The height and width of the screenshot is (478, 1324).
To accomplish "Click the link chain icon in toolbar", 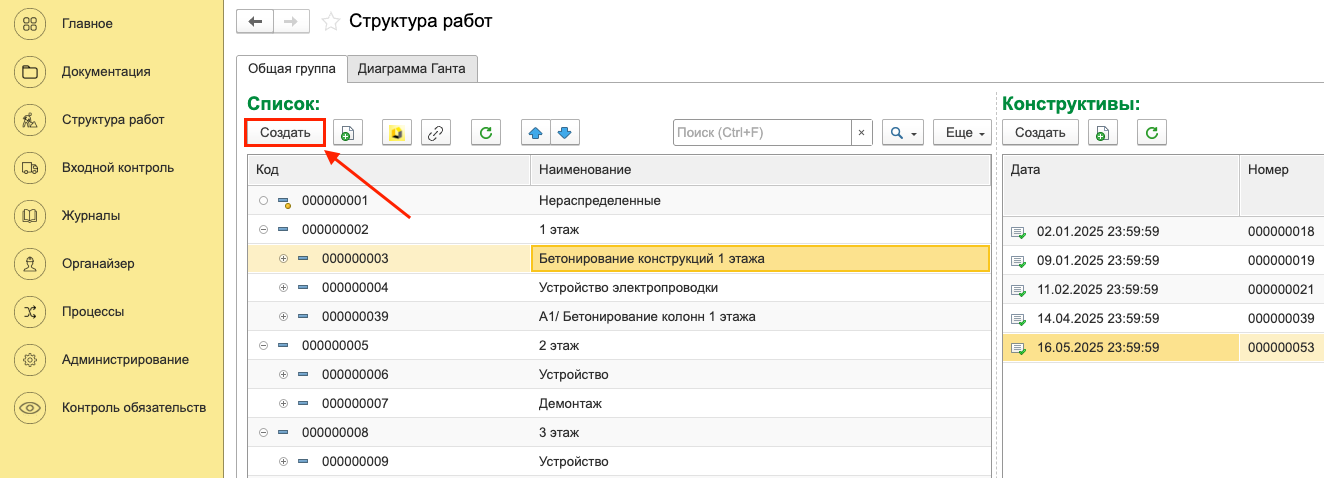I will [436, 133].
